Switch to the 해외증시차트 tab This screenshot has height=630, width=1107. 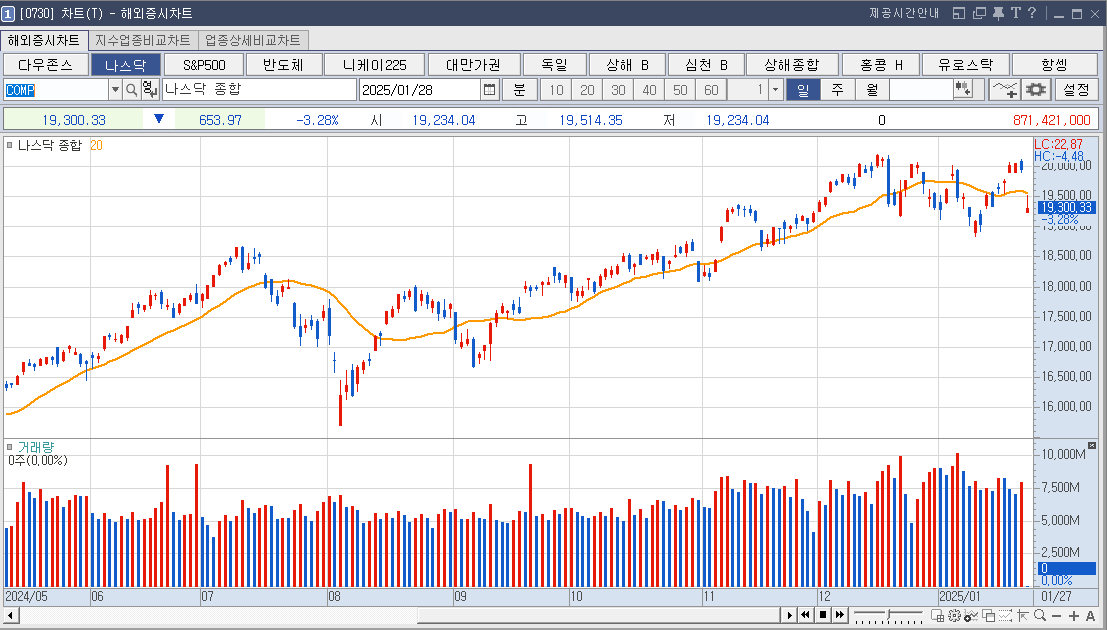click(44, 40)
